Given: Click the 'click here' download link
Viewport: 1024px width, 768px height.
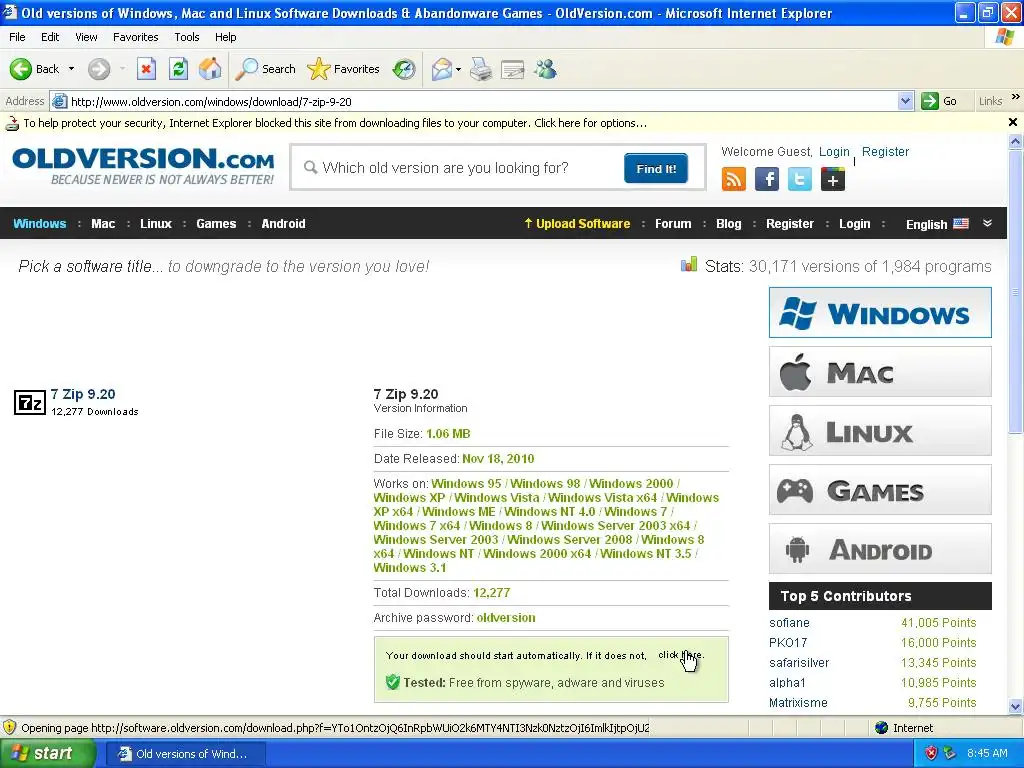Looking at the screenshot, I should point(680,655).
